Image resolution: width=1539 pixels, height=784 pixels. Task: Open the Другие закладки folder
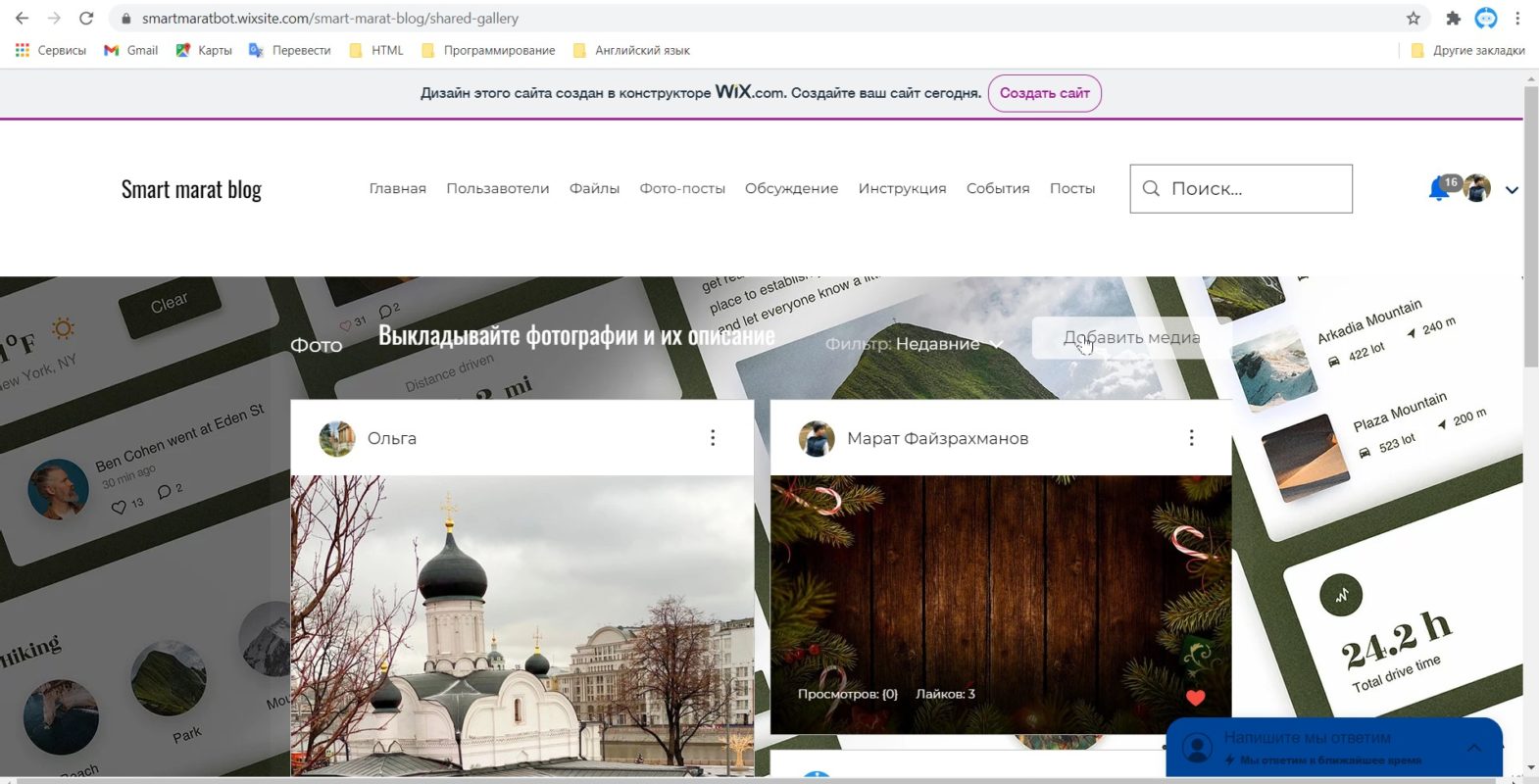[x=1467, y=50]
